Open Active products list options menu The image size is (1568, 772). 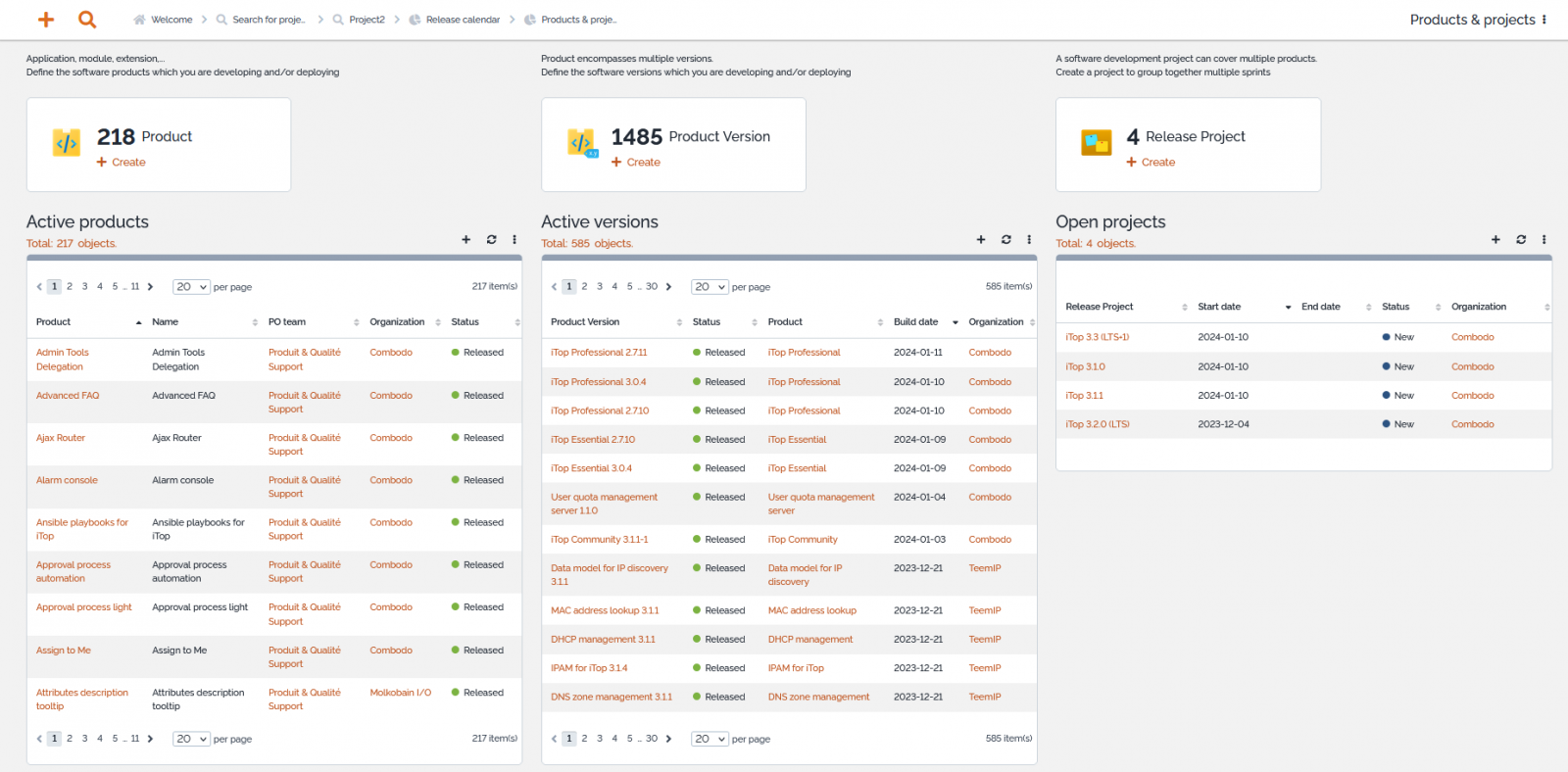[x=514, y=239]
